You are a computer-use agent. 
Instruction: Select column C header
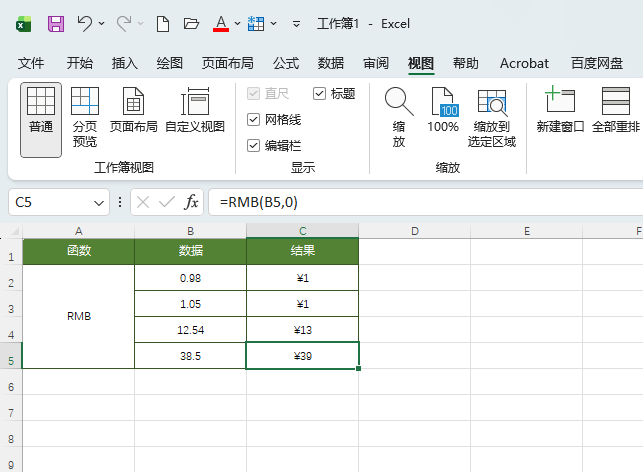click(303, 231)
